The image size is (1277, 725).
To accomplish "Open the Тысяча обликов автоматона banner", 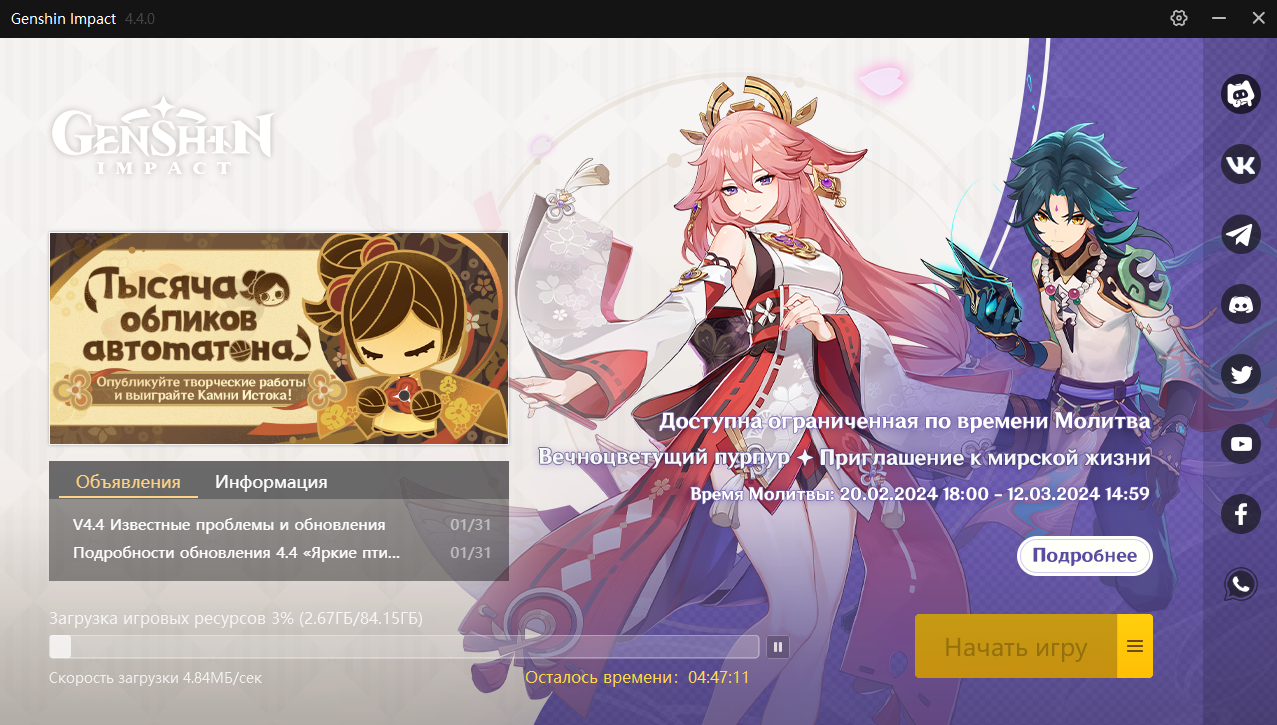I will [x=279, y=338].
